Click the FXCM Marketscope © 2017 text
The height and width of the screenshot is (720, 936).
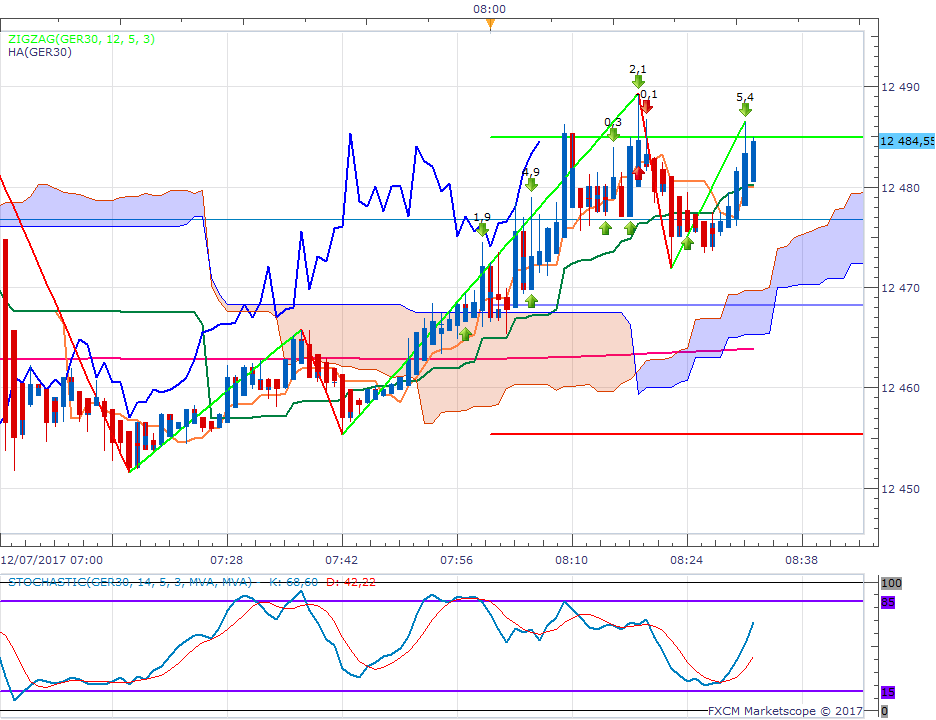[x=783, y=712]
